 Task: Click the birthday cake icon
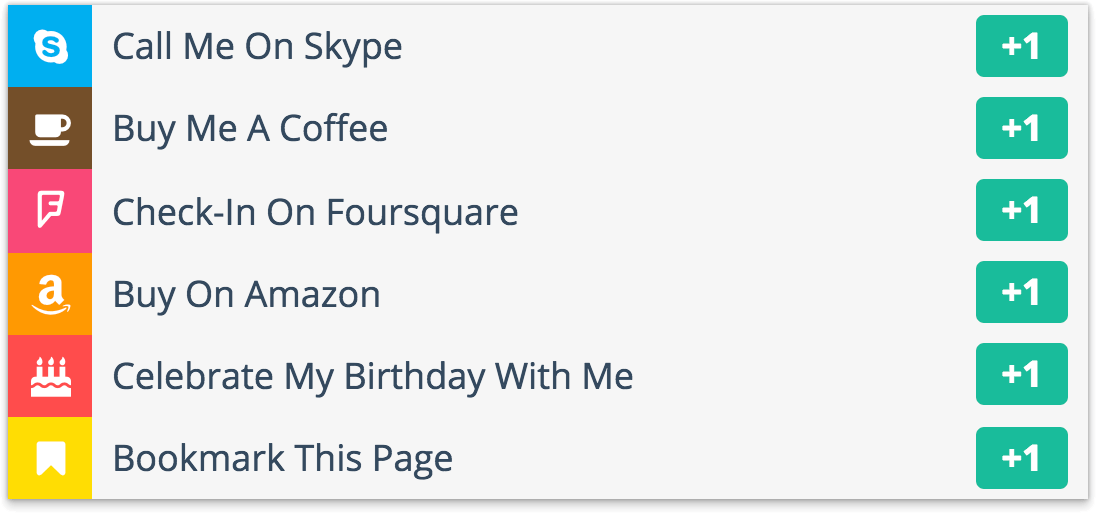[50, 376]
